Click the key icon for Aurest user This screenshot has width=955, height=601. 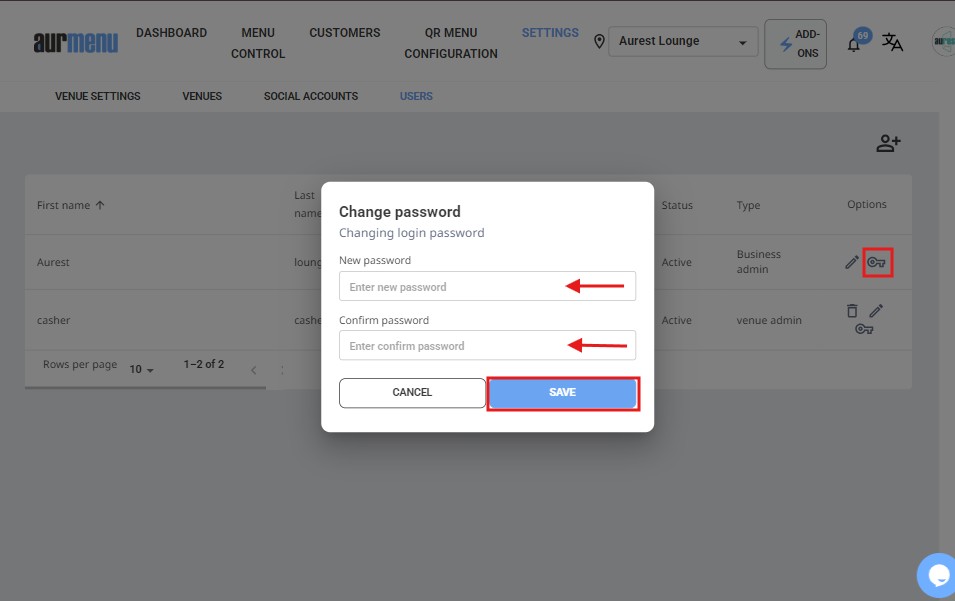click(877, 262)
